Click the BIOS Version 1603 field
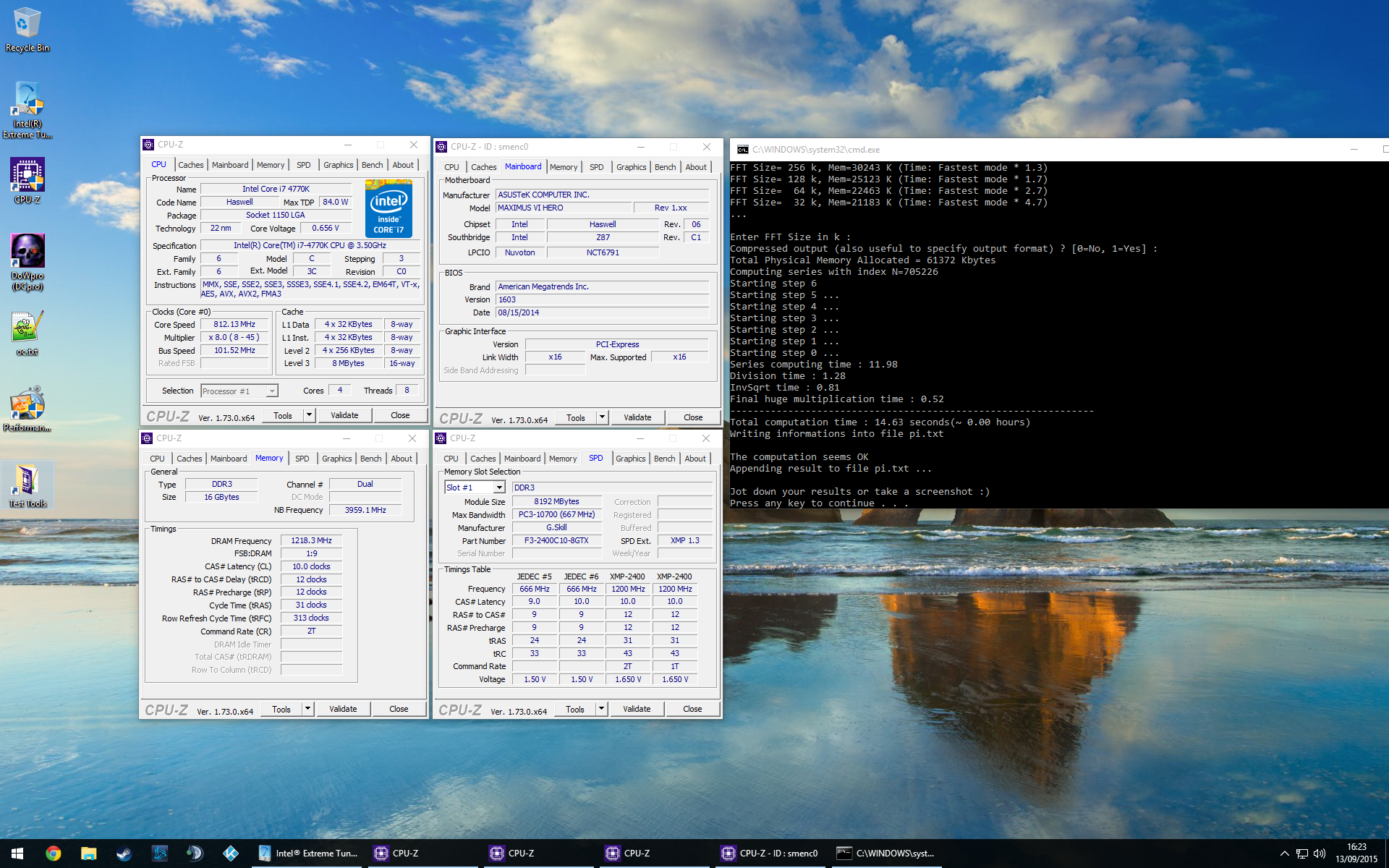The height and width of the screenshot is (868, 1389). 602,299
